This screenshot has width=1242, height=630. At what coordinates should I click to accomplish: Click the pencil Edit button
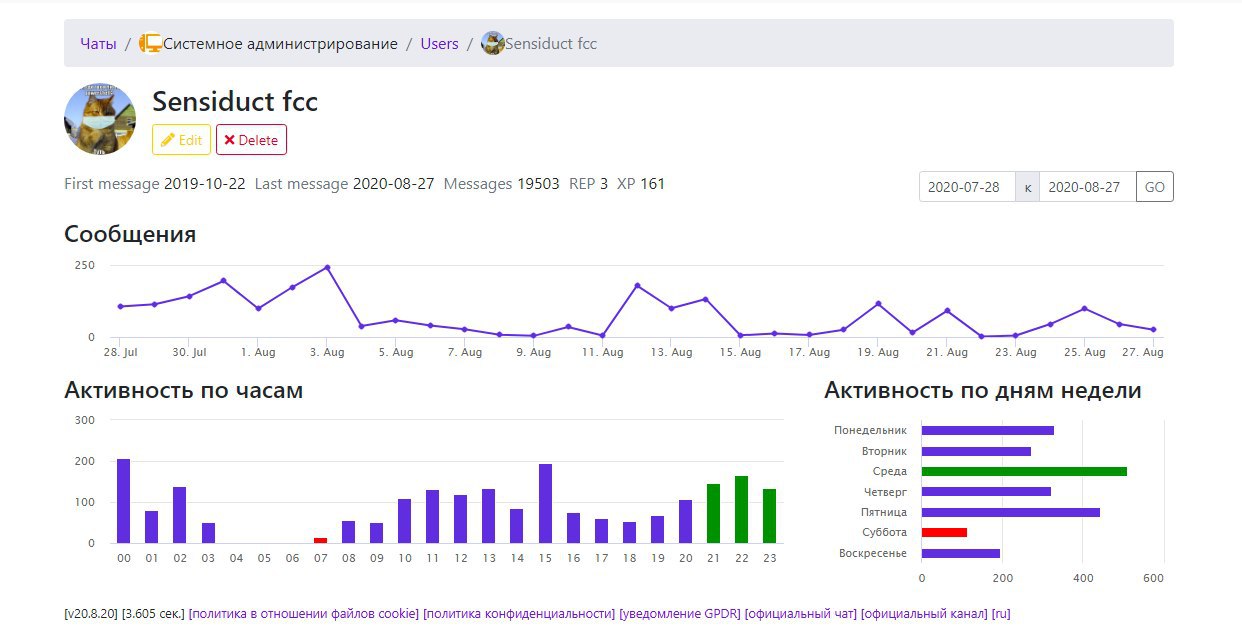point(181,140)
